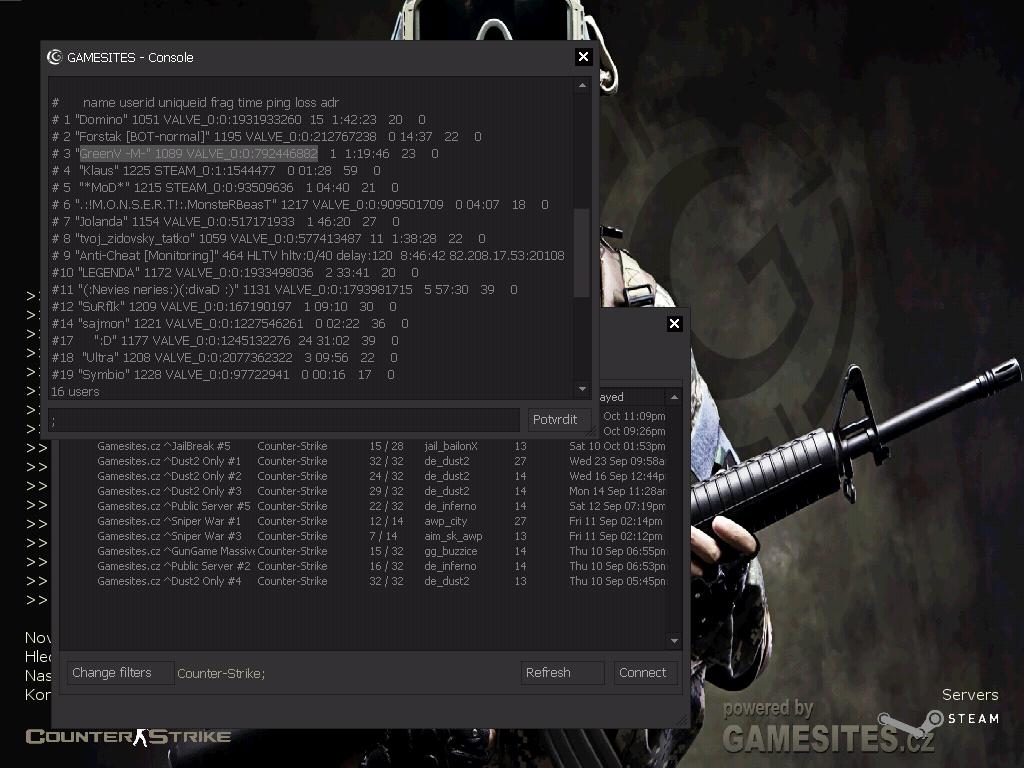The height and width of the screenshot is (768, 1024).
Task: Click console line for Forstak BOT-normal
Action: 266,136
